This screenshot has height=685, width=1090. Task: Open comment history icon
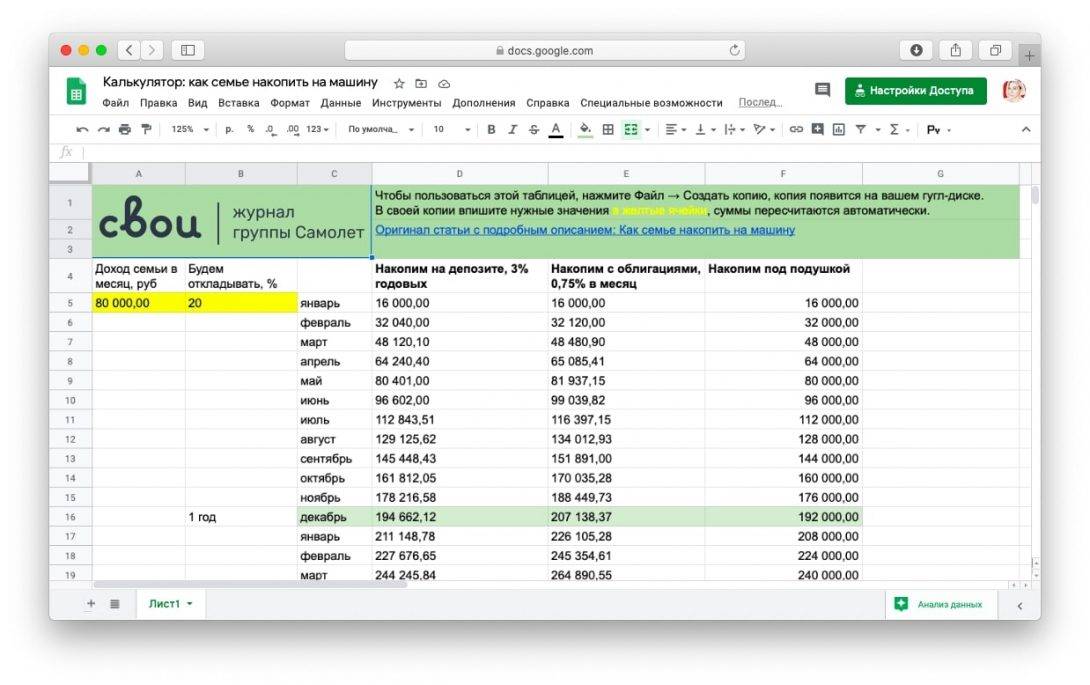pos(822,90)
